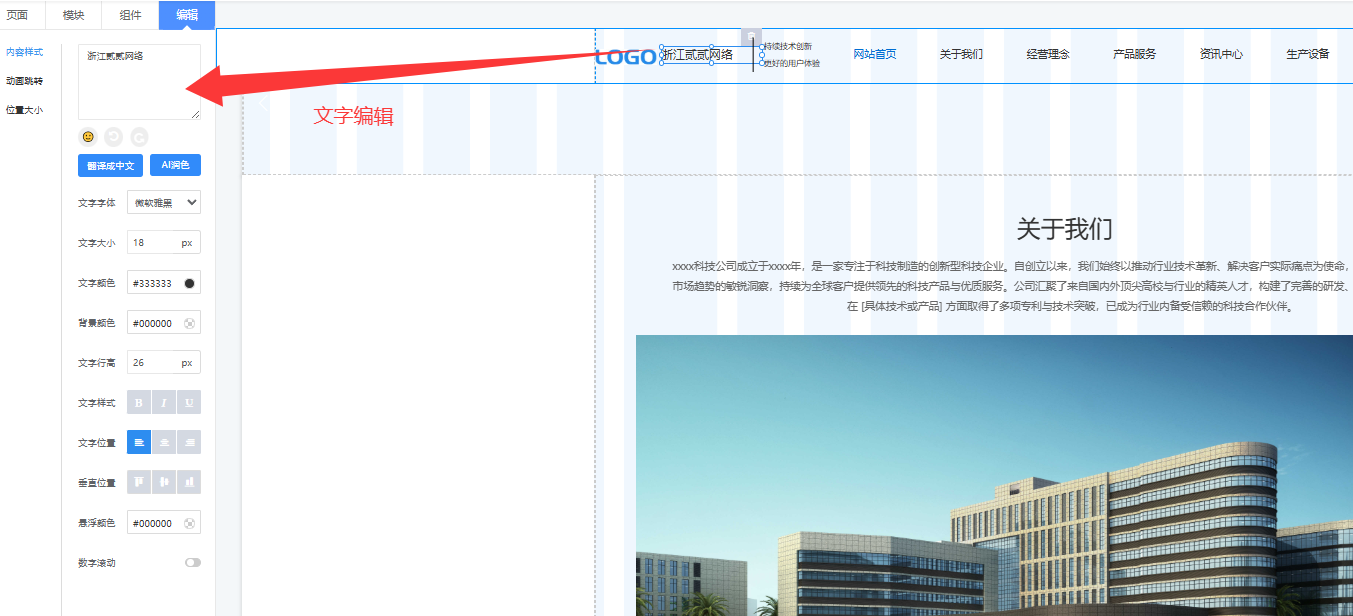The height and width of the screenshot is (616, 1353).
Task: Click the company introduction paragraph
Action: pyautogui.click(x=1012, y=287)
